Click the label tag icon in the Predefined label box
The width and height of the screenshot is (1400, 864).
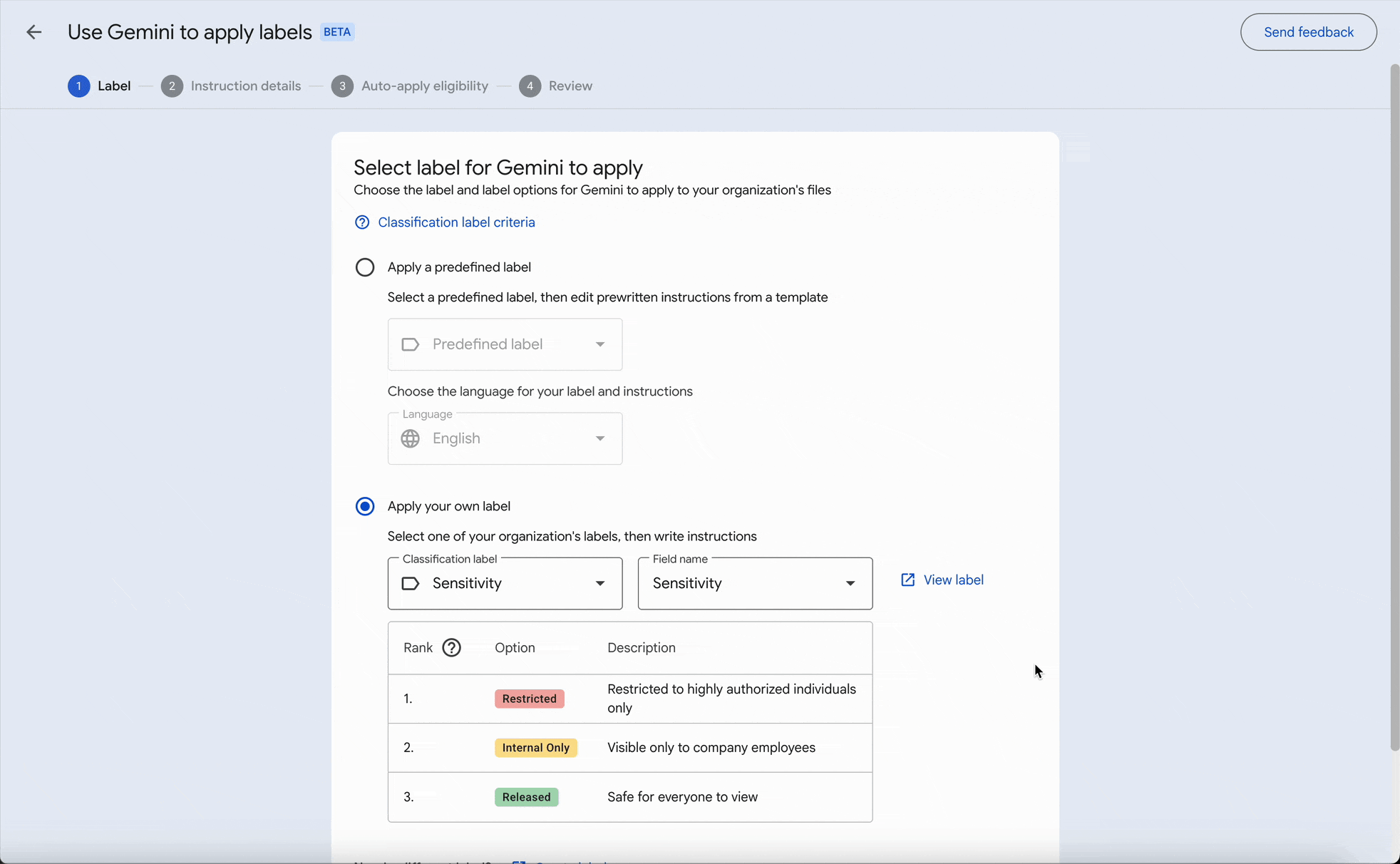(x=411, y=344)
